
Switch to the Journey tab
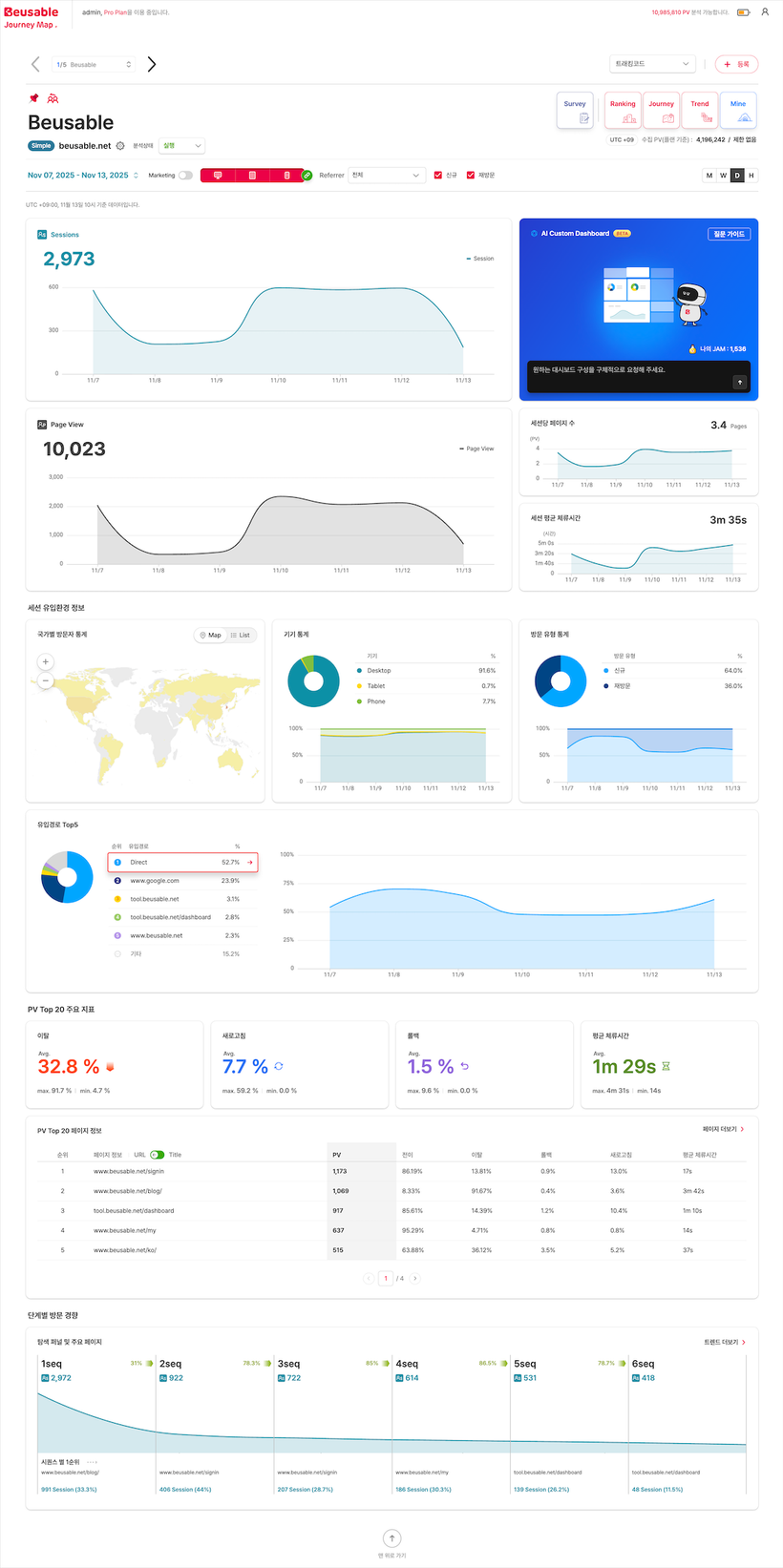click(662, 111)
